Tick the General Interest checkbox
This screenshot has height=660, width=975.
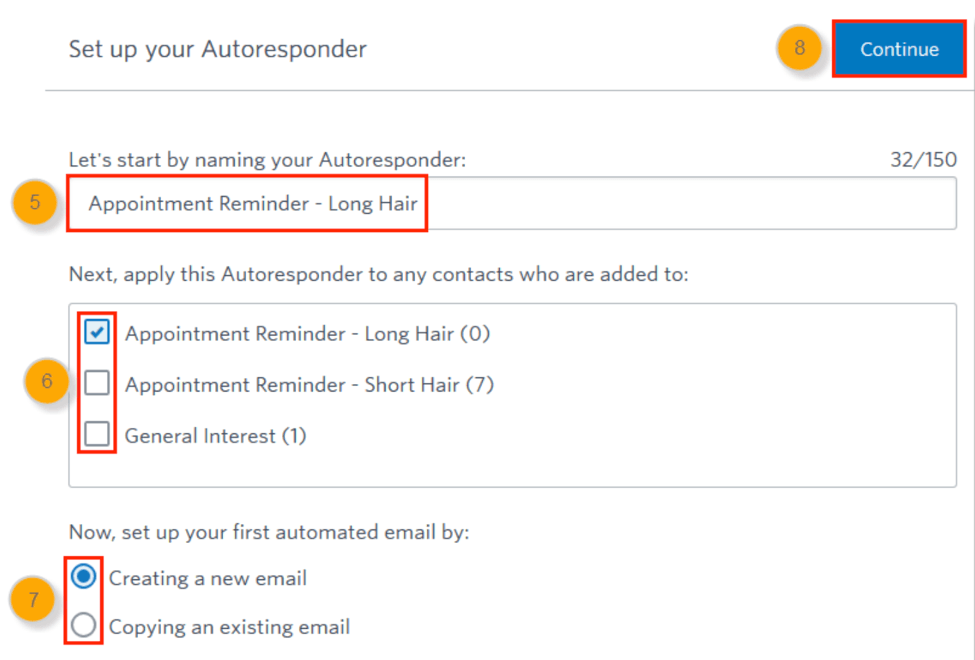pyautogui.click(x=97, y=435)
